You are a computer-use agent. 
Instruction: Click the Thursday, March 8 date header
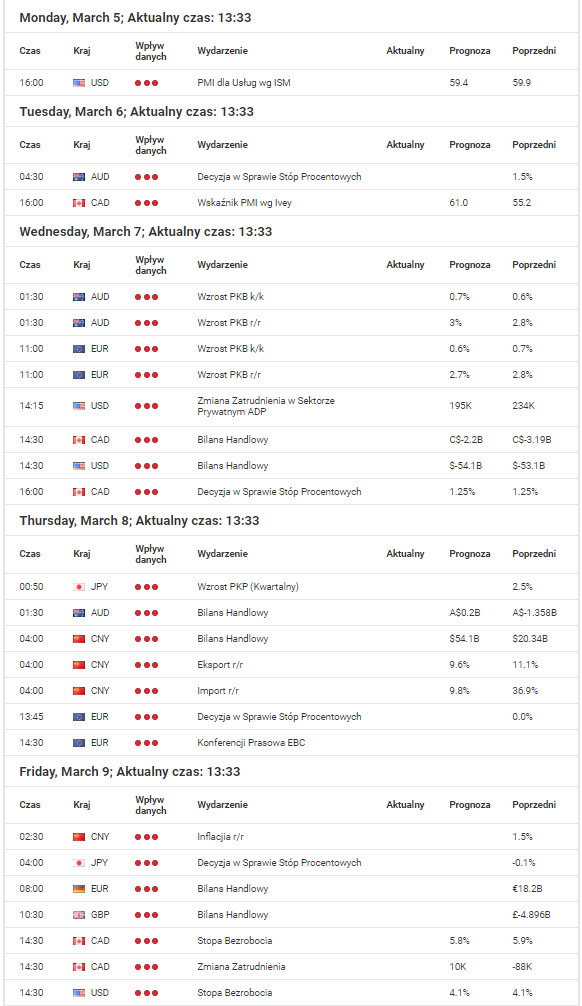pos(139,521)
